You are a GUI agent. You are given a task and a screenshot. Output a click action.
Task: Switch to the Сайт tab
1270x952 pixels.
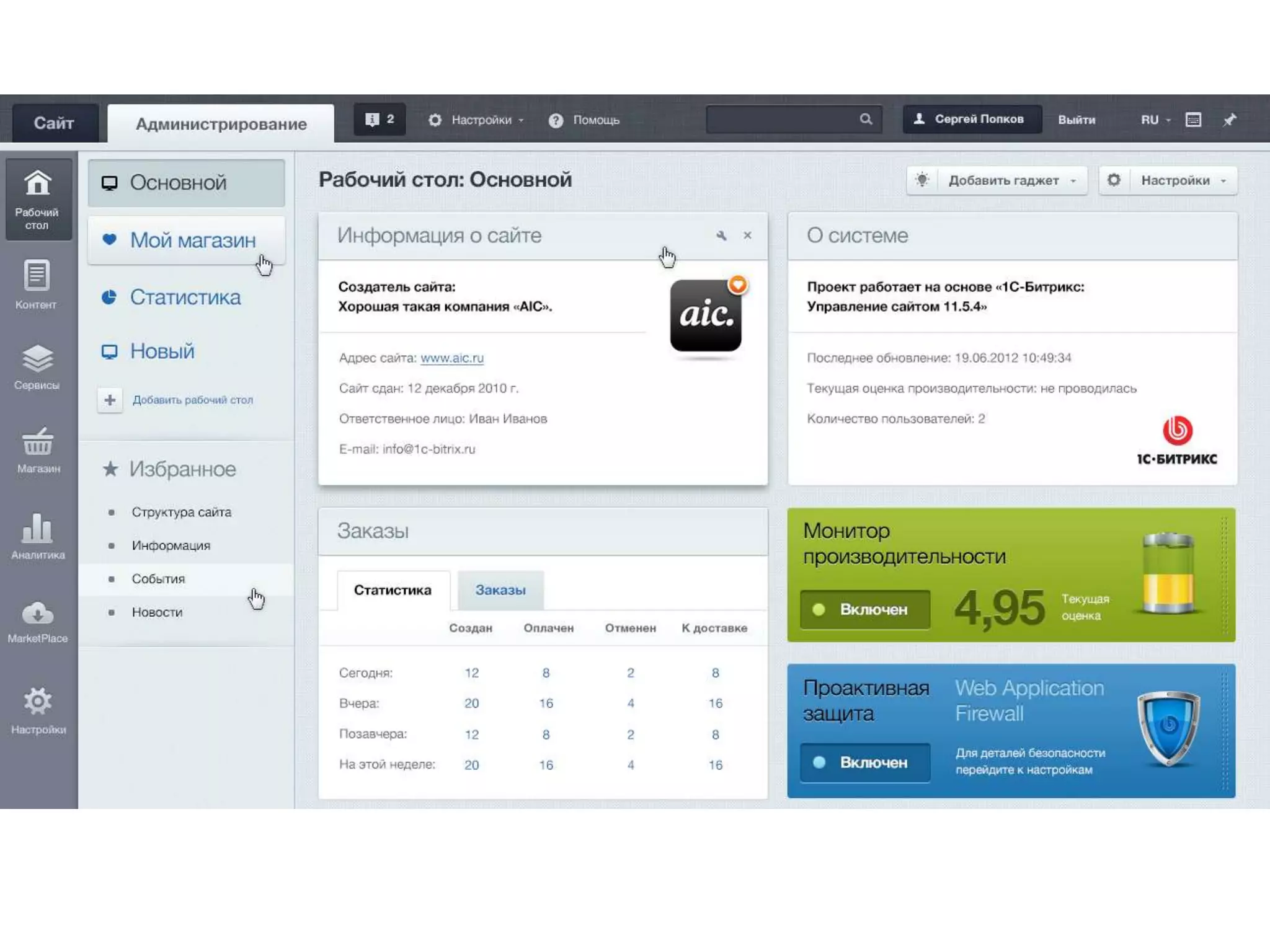tap(55, 123)
